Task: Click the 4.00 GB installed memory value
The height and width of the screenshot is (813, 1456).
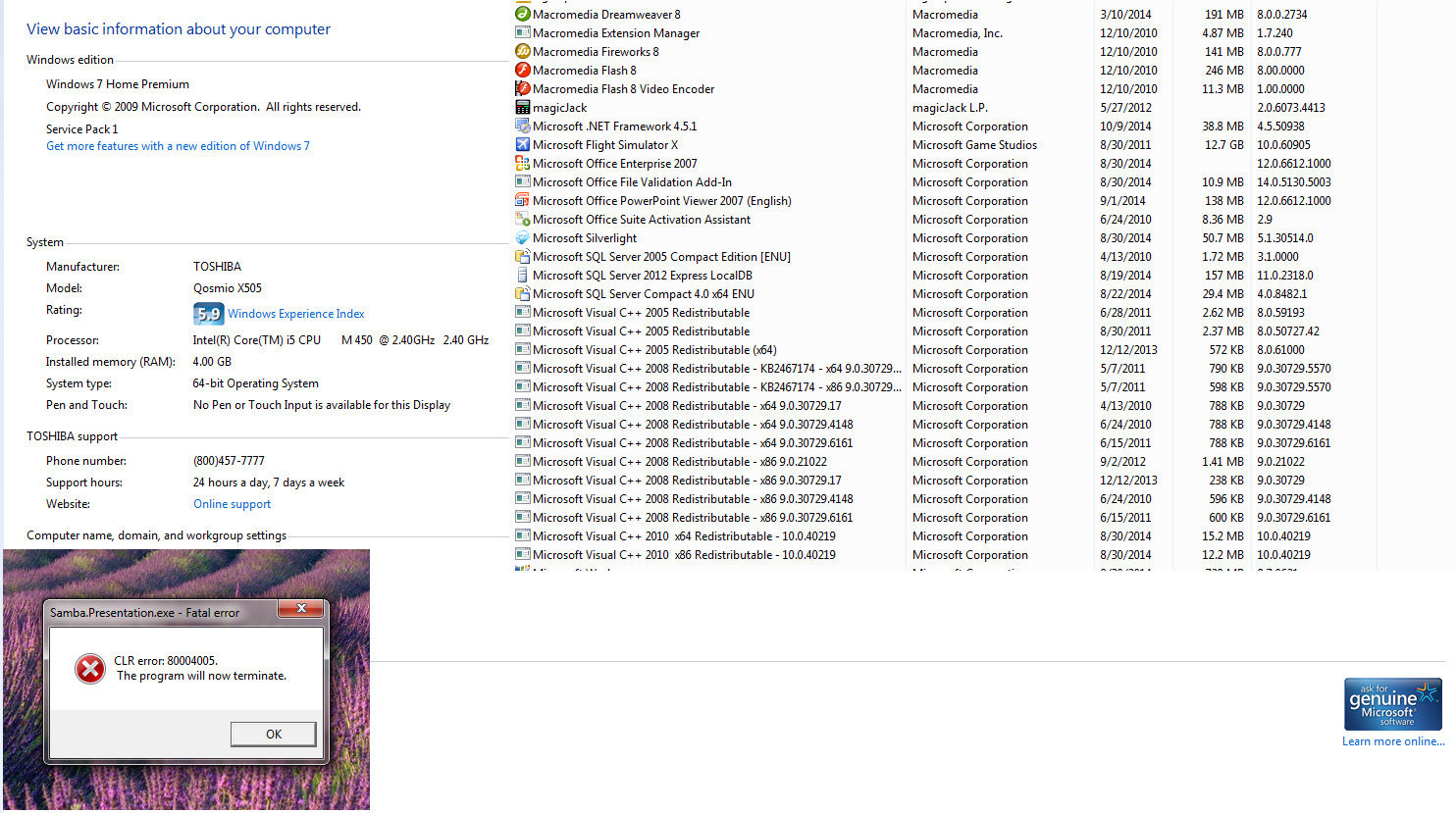Action: tap(212, 362)
